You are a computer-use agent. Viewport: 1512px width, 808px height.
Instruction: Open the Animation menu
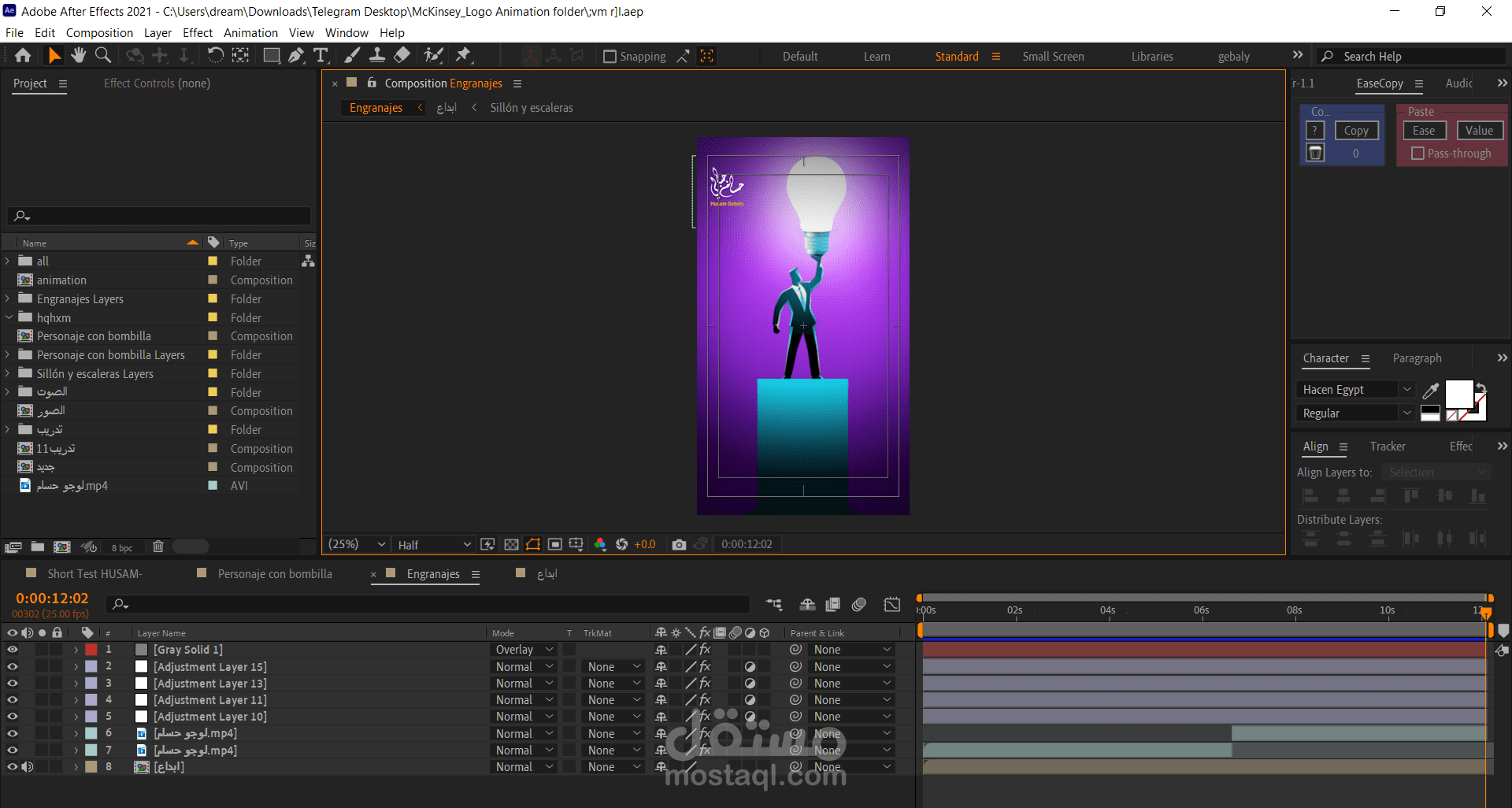pos(250,33)
